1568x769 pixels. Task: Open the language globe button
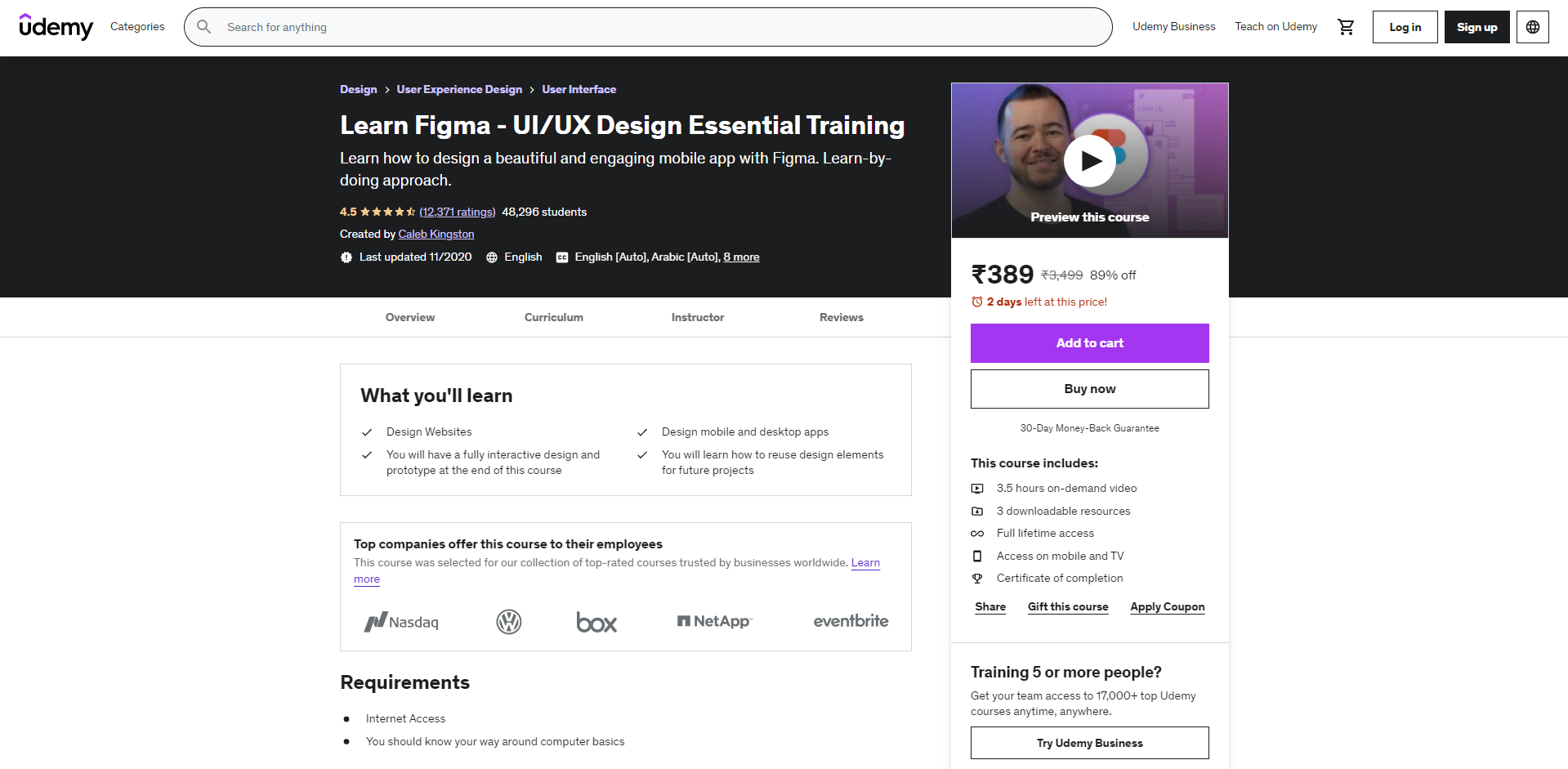1533,27
